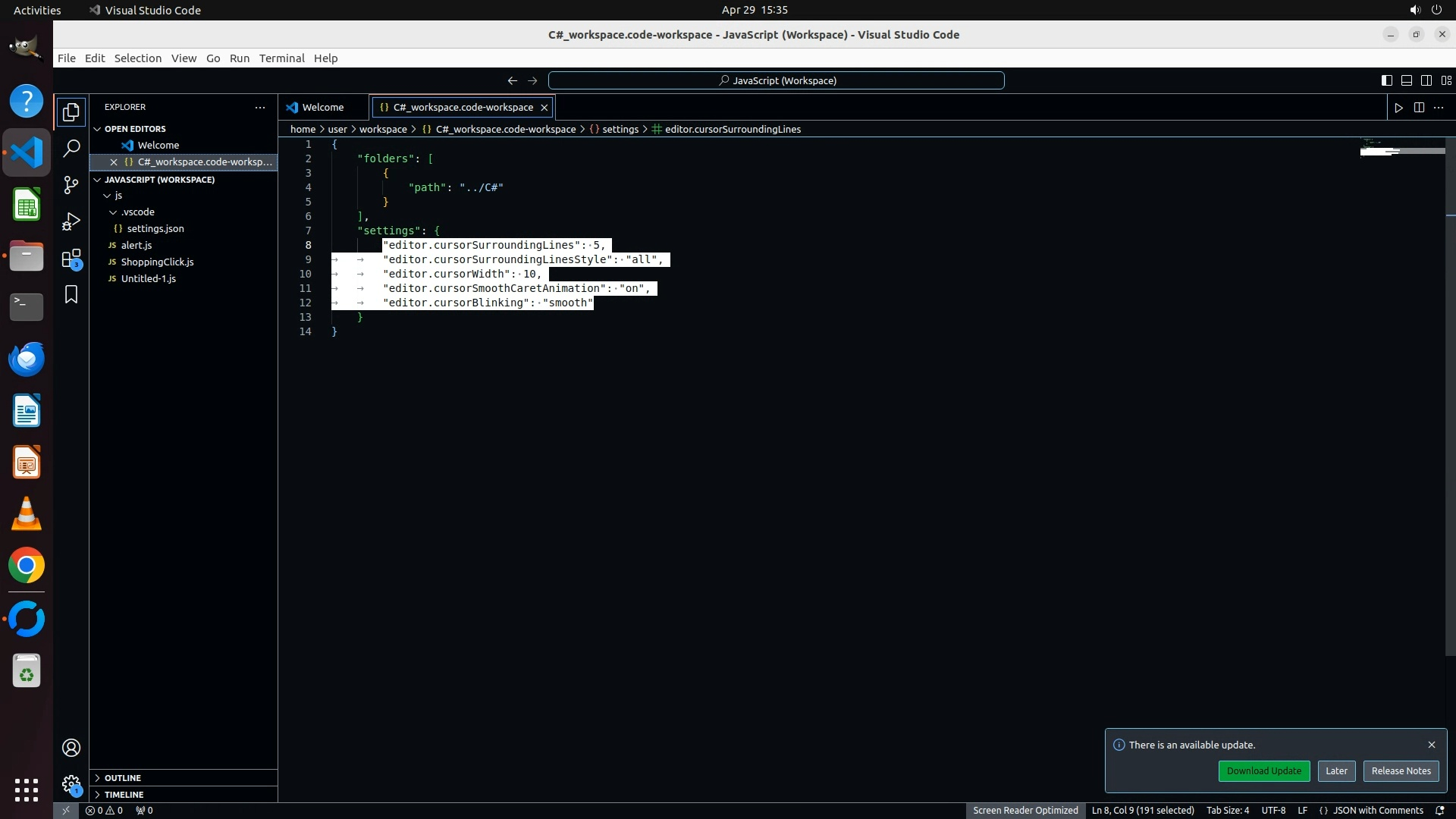The image size is (1456, 819).
Task: Open the Search view in activity bar
Action: pos(71,148)
